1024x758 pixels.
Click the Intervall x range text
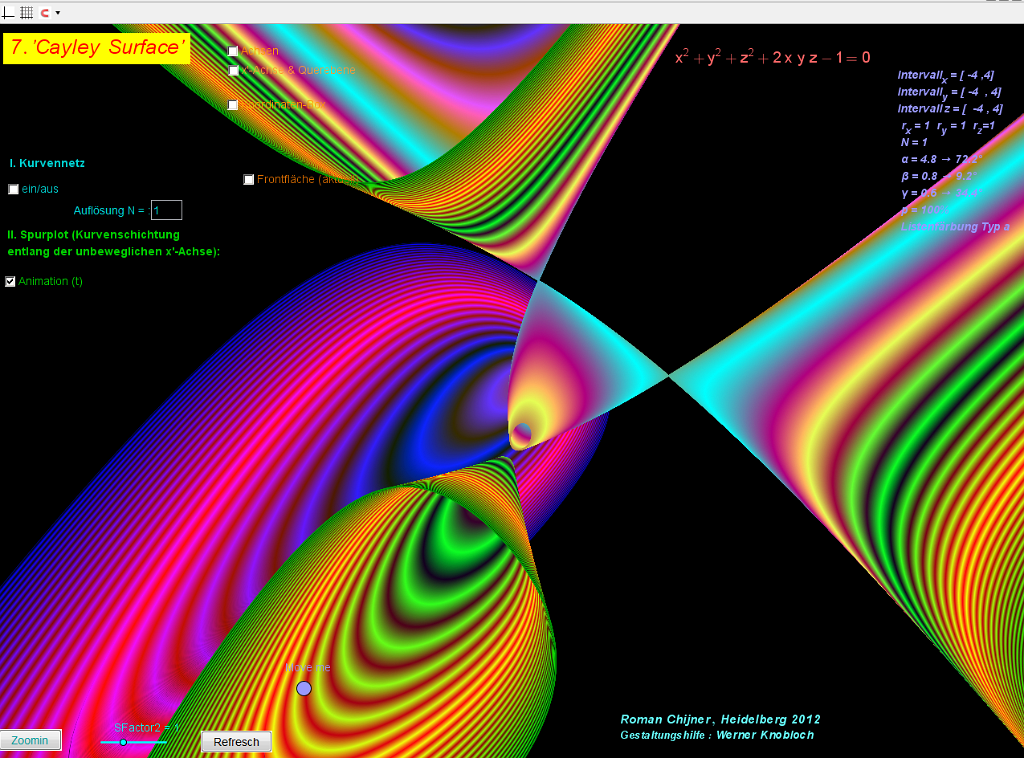tap(945, 75)
